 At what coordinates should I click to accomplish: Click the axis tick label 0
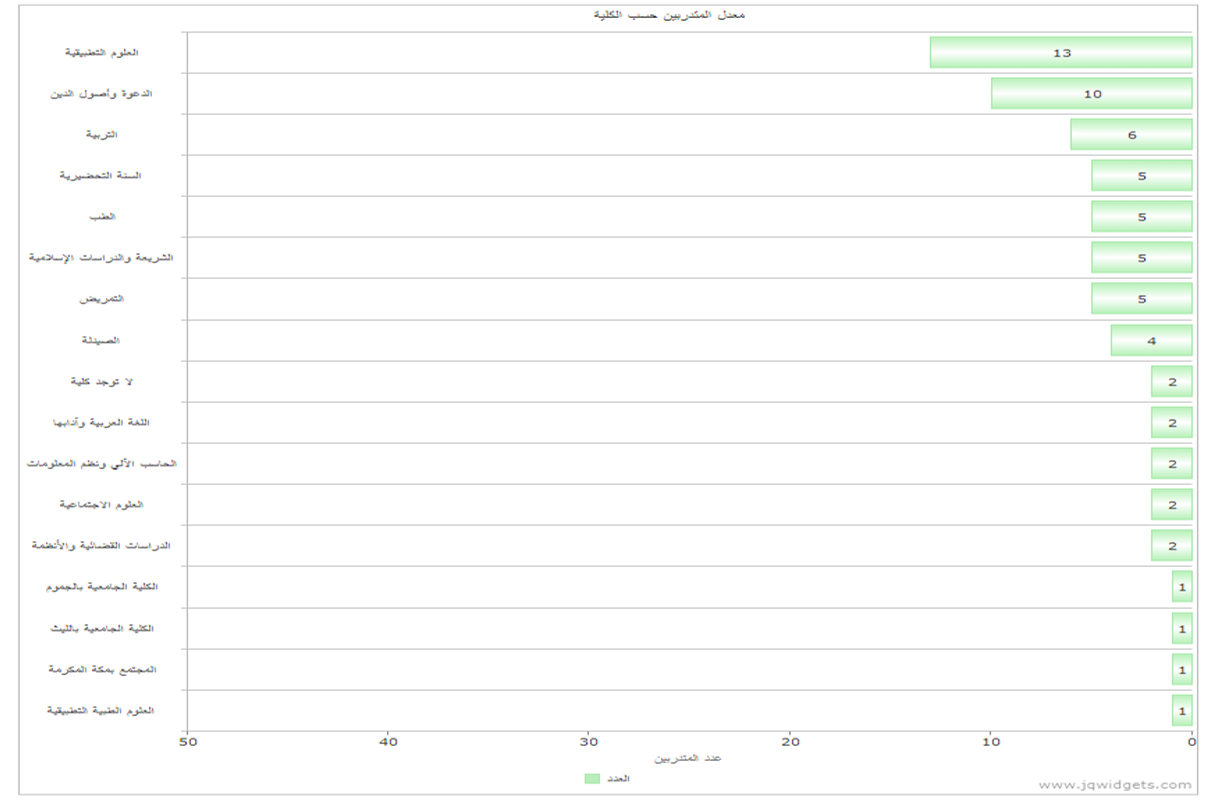tap(1192, 741)
